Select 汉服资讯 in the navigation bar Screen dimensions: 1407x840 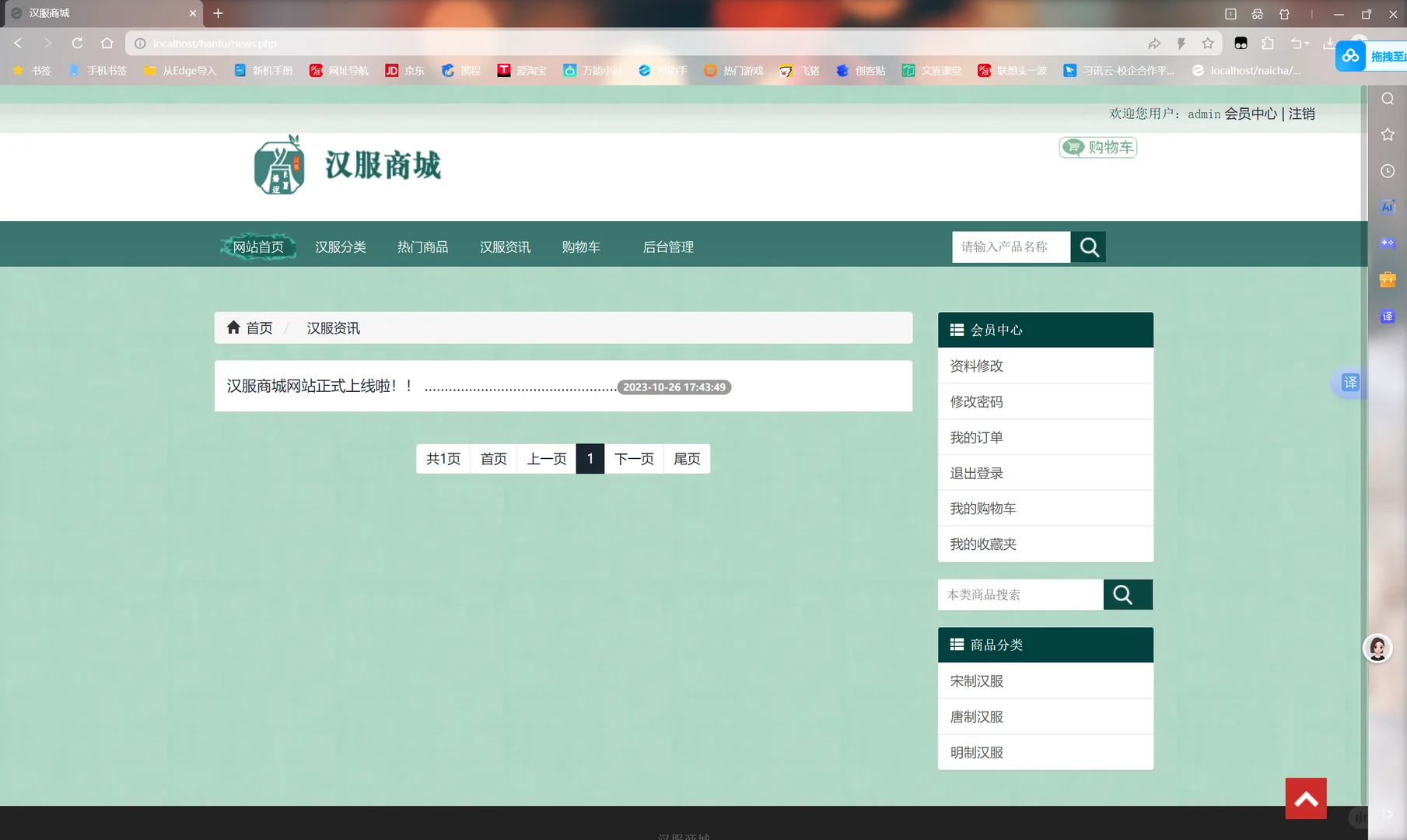coord(506,247)
